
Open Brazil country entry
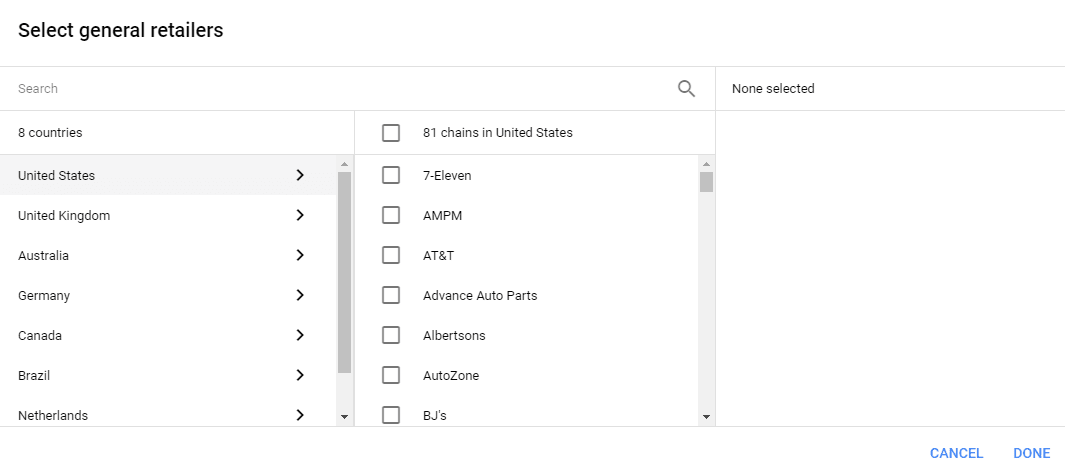tap(168, 375)
